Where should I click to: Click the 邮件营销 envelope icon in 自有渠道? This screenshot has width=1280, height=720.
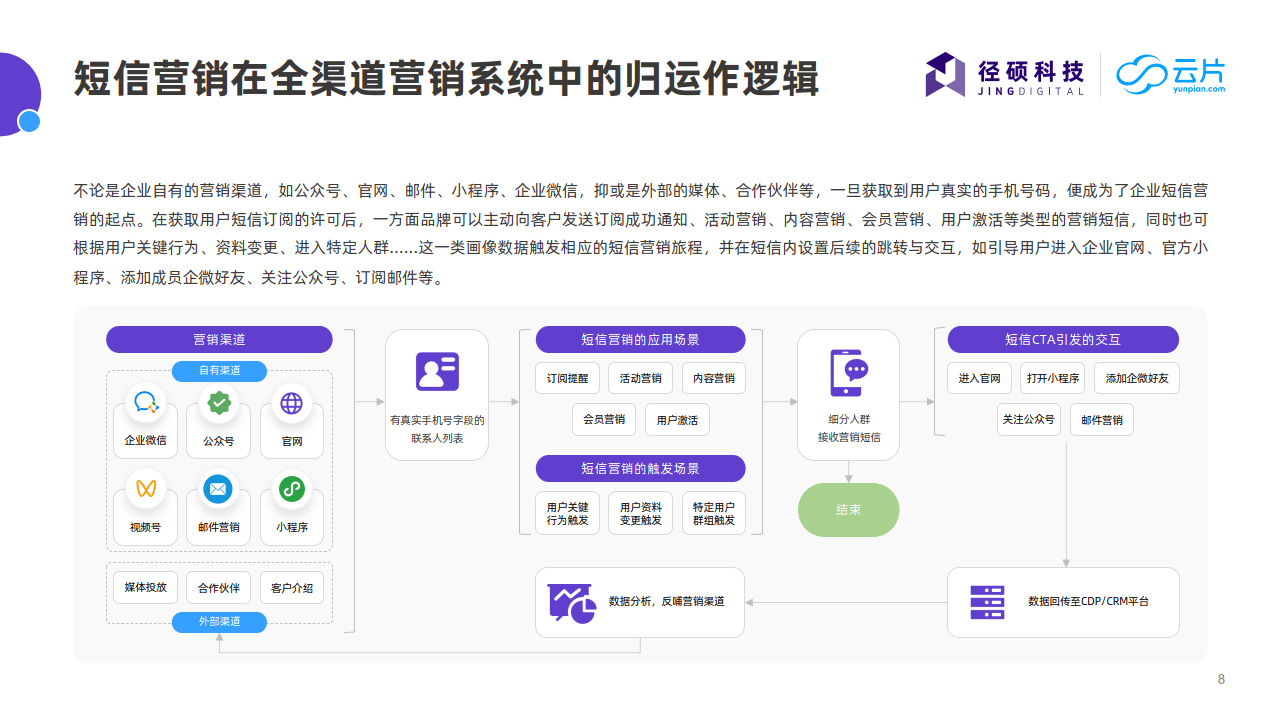click(219, 489)
